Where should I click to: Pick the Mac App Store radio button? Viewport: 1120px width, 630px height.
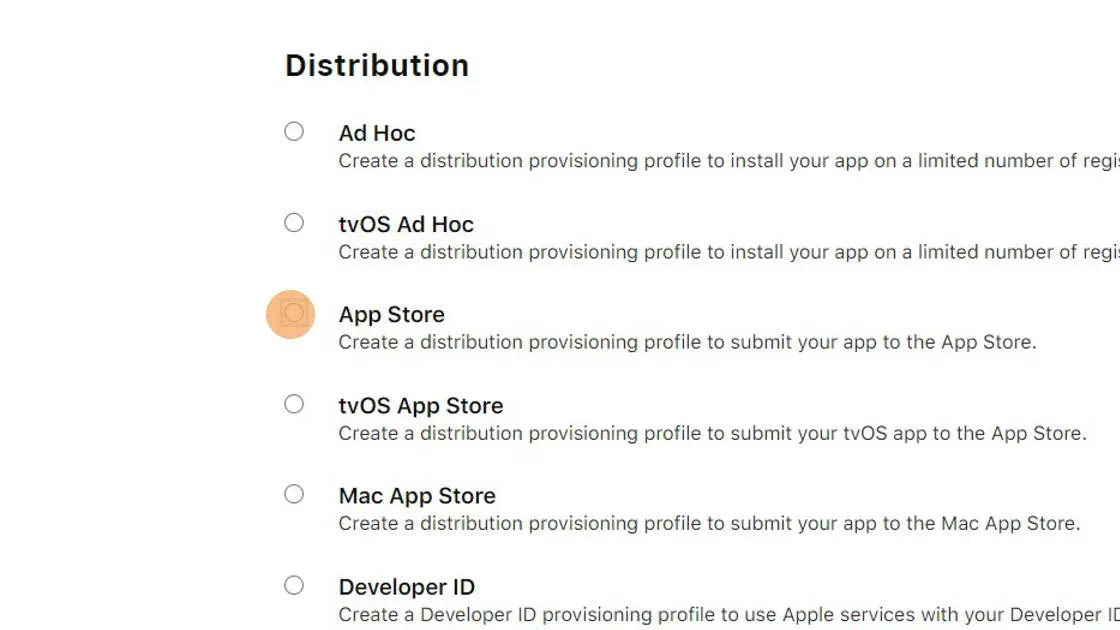pos(293,493)
